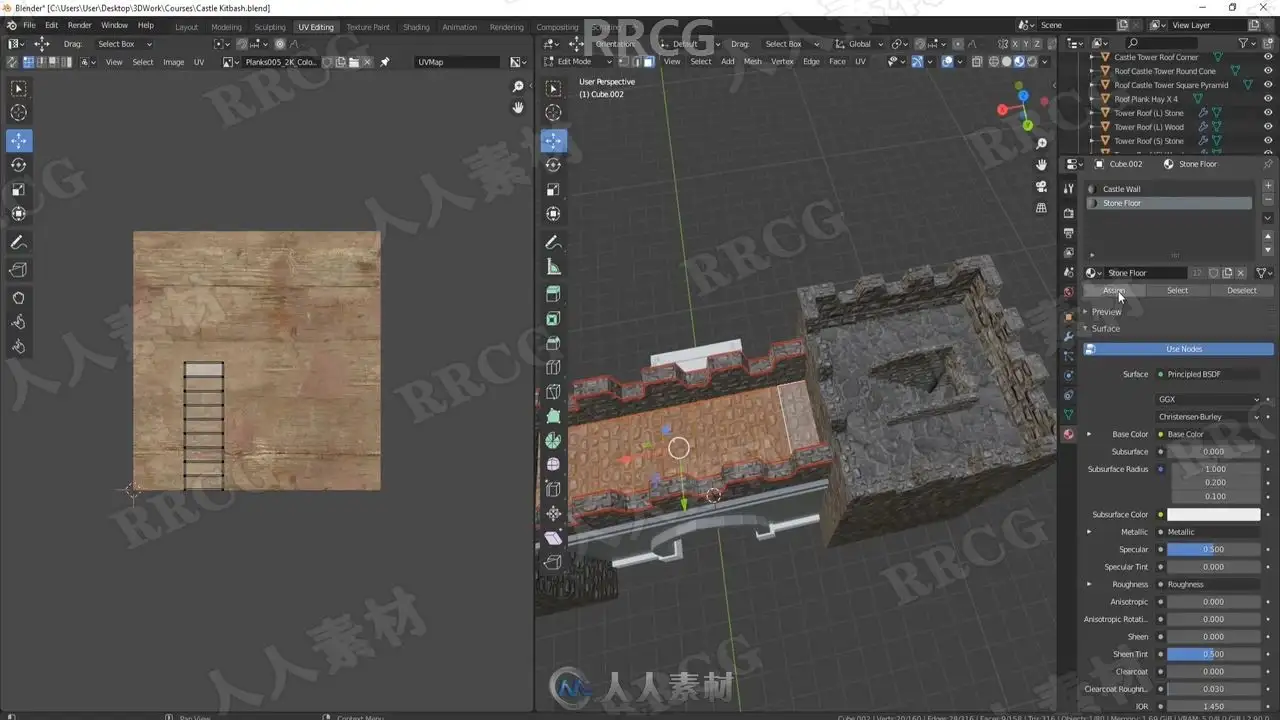1280x720 pixels.
Task: Choose the Rotate tool in the 3D viewport toolbar
Action: tap(553, 165)
